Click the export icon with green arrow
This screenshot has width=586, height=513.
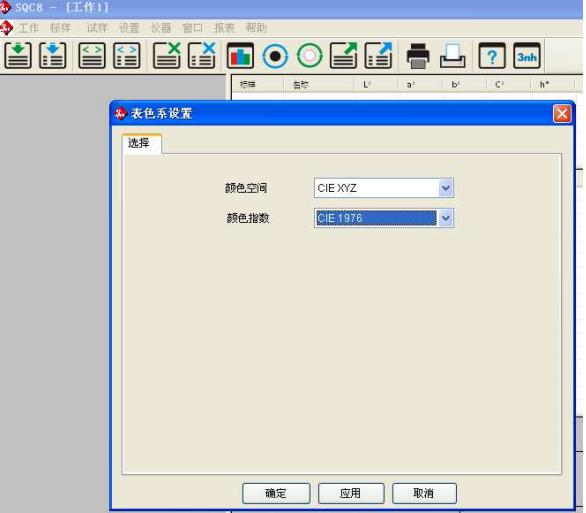(343, 56)
